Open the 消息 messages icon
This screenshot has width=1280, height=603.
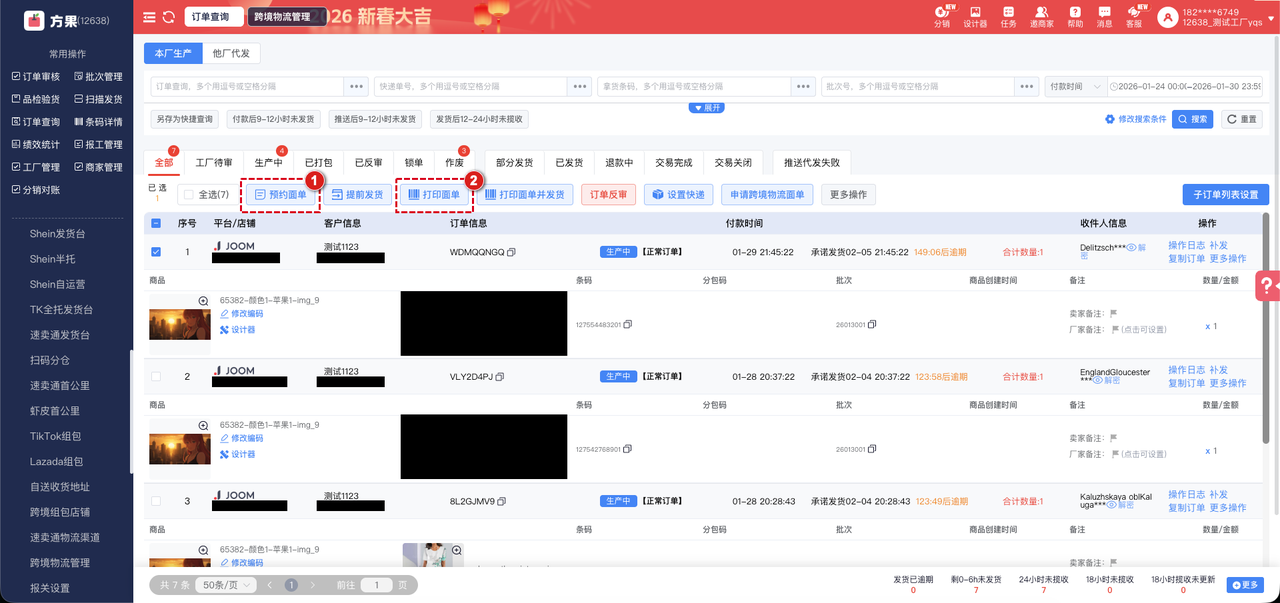point(1104,13)
